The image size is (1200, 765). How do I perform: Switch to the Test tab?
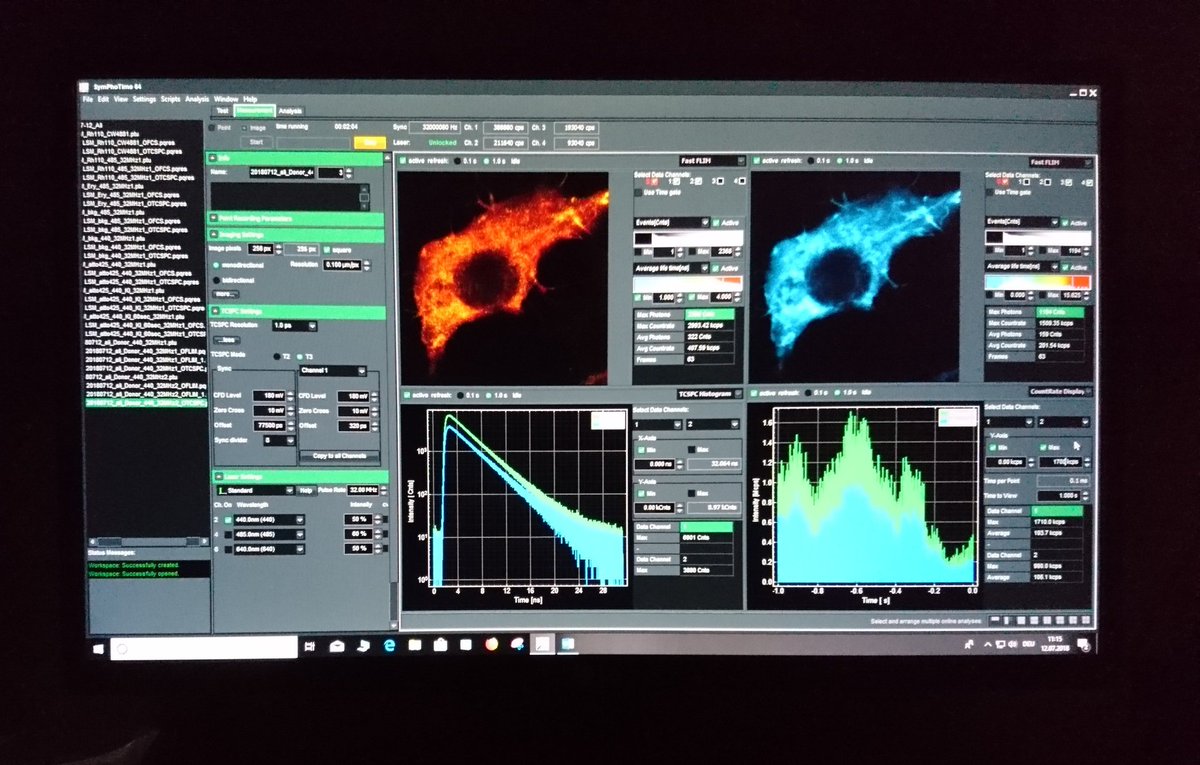[x=222, y=110]
